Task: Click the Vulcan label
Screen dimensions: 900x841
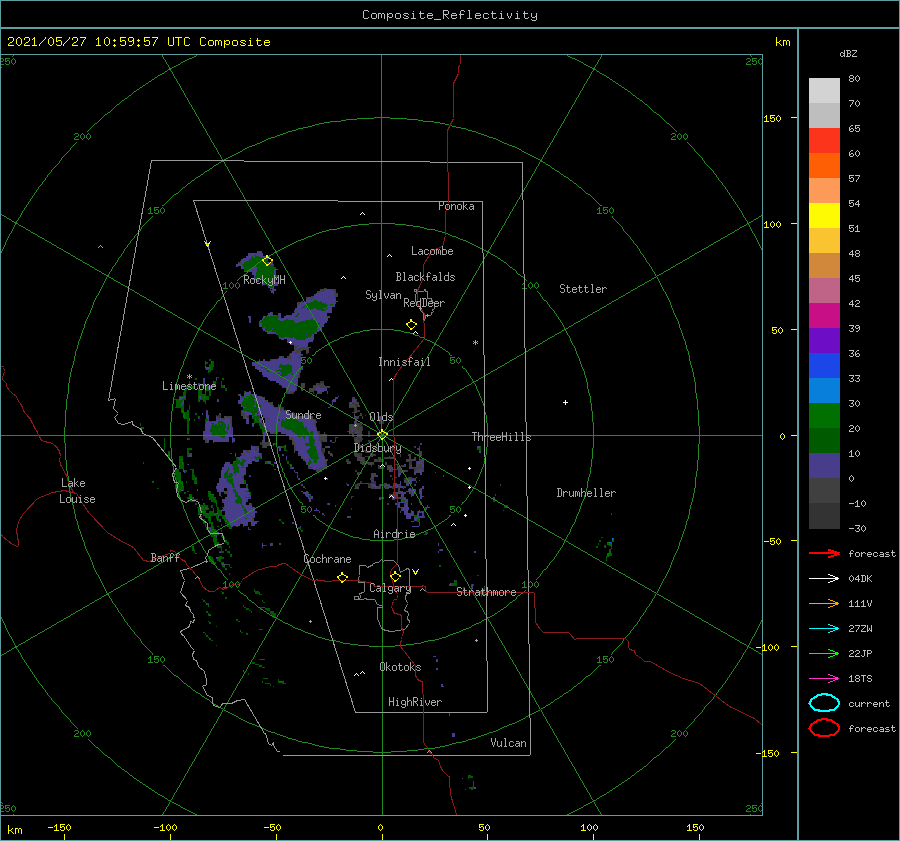Action: tap(508, 743)
